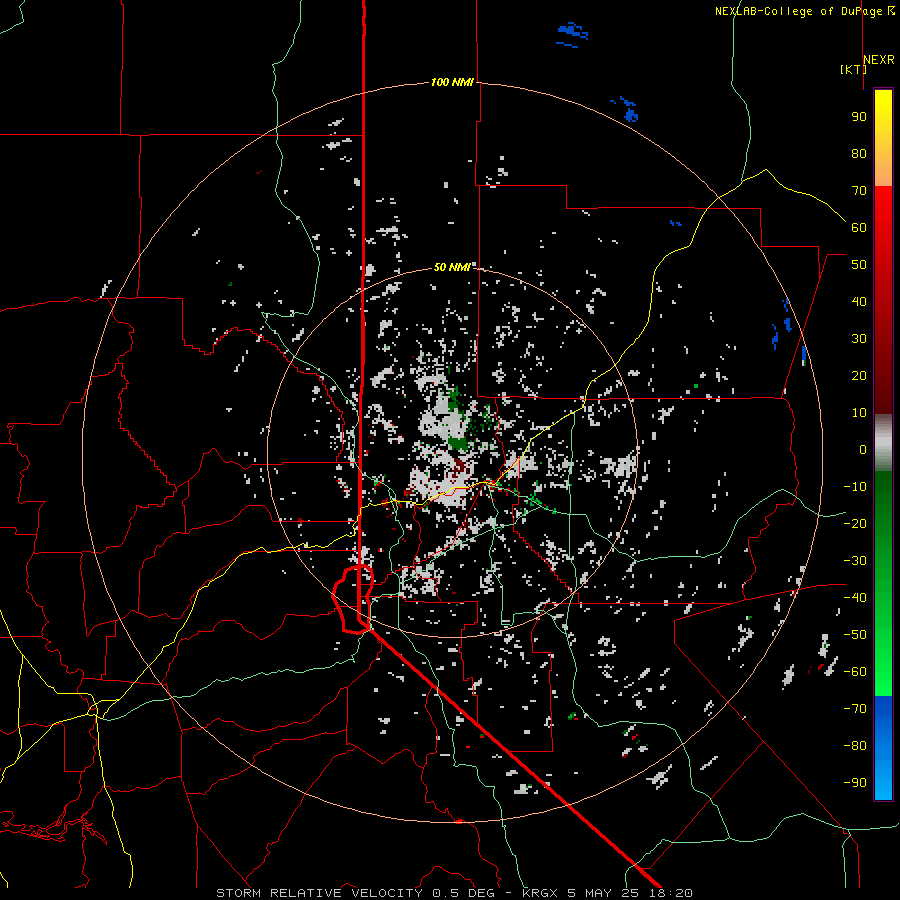Click the -70 value on velocity scale
The width and height of the screenshot is (900, 900).
point(855,709)
